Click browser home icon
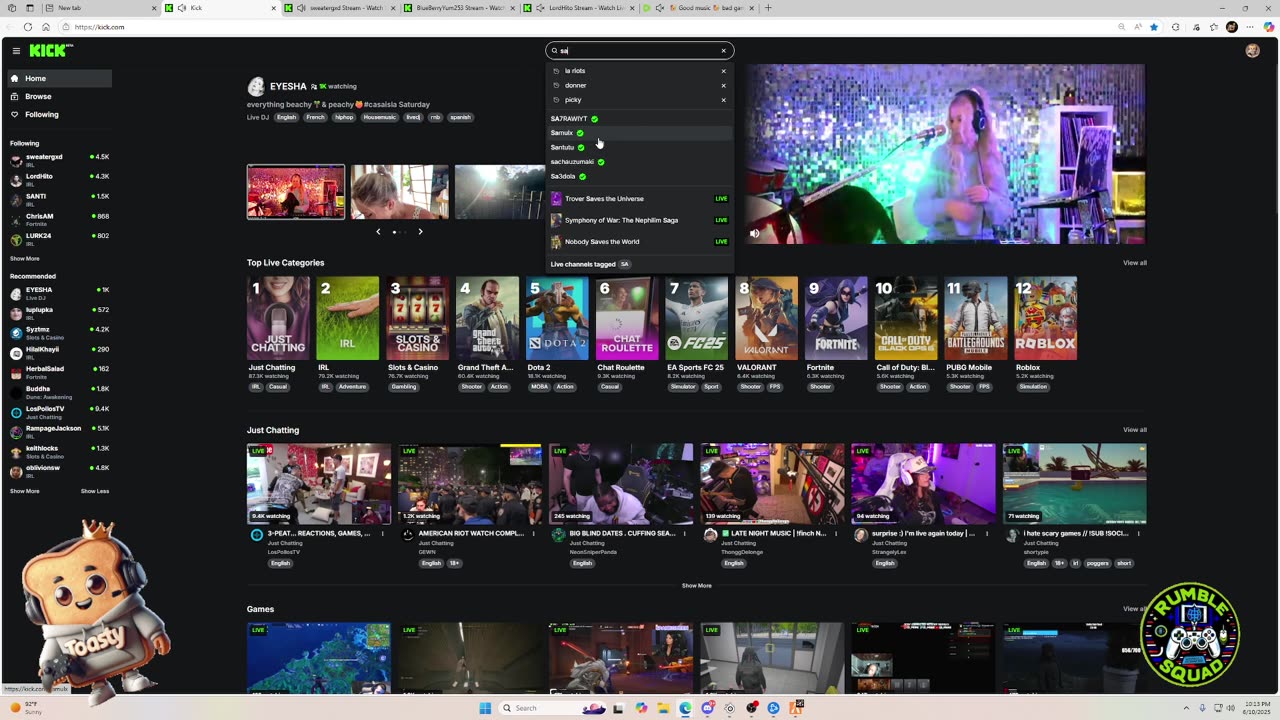The height and width of the screenshot is (720, 1280). pyautogui.click(x=47, y=27)
